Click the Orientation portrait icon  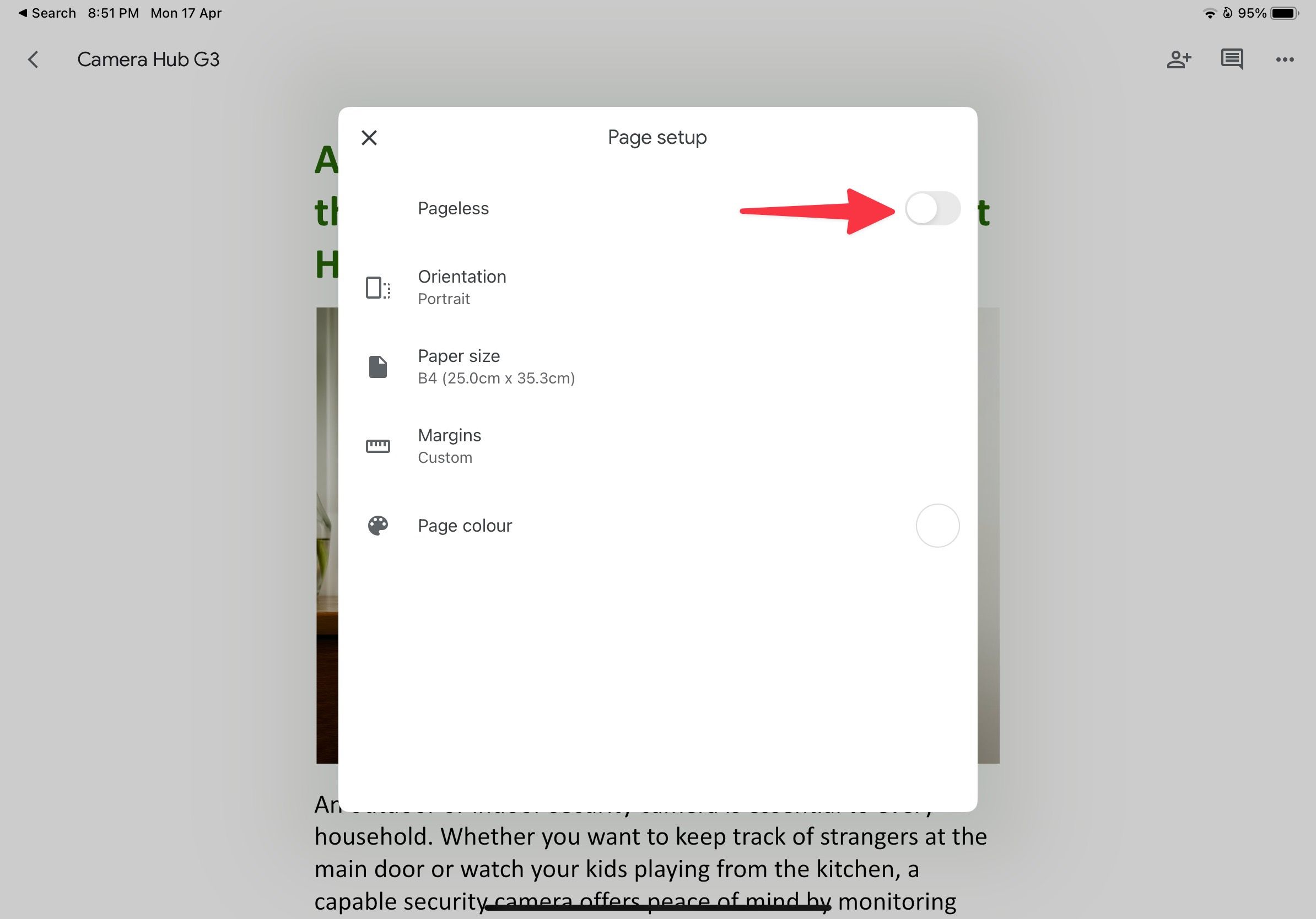[378, 286]
